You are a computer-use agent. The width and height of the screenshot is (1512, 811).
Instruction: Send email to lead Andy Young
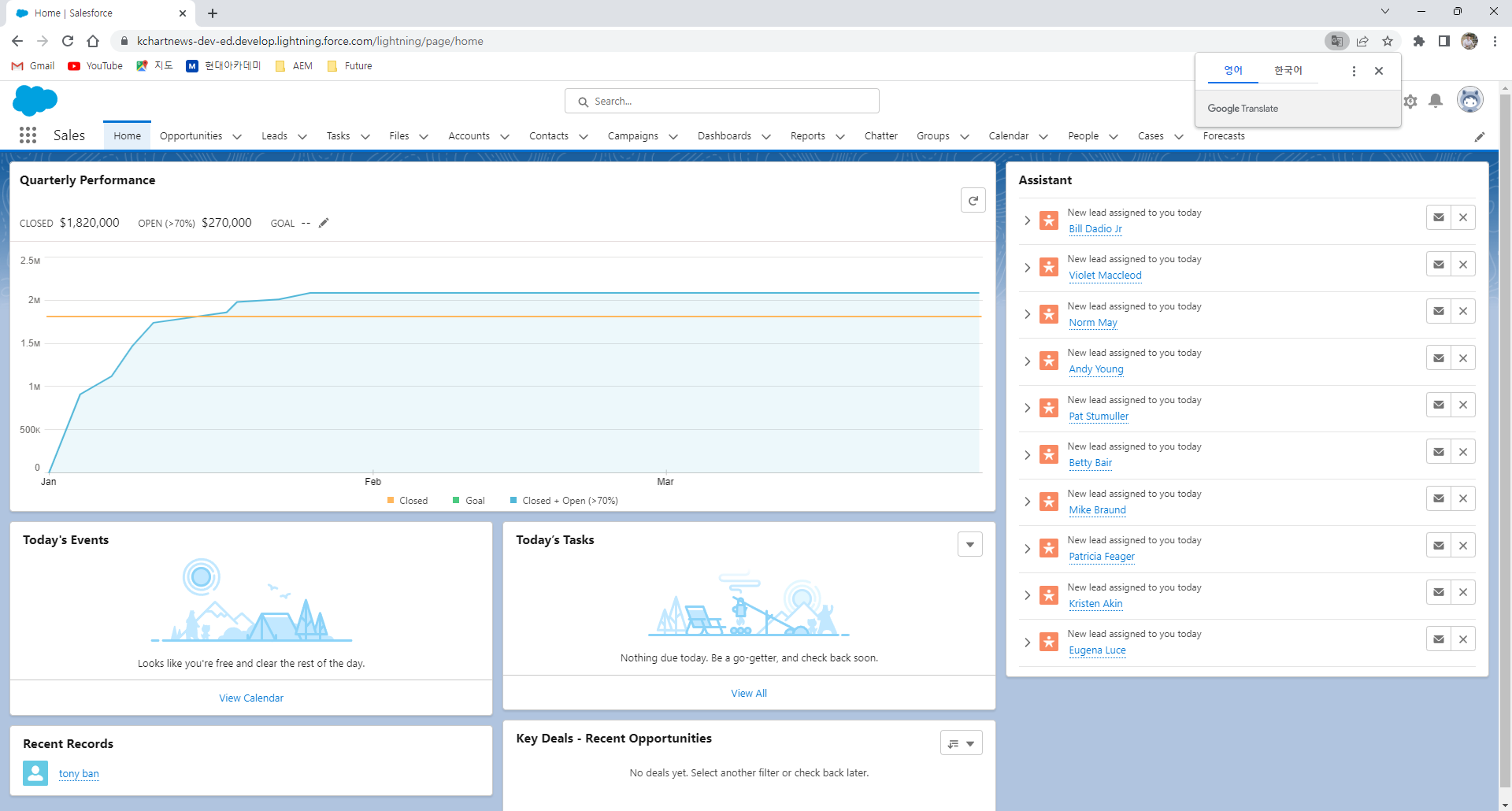tap(1439, 358)
